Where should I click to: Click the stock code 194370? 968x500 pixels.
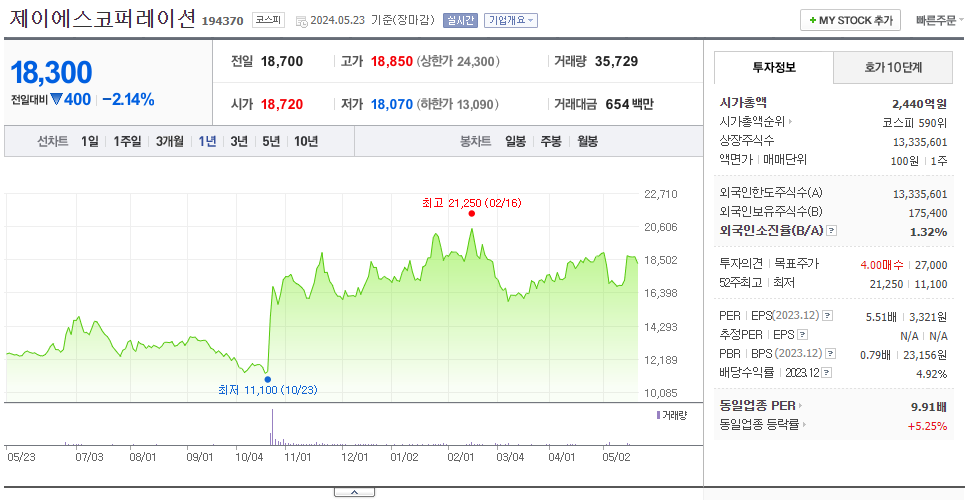coord(223,22)
